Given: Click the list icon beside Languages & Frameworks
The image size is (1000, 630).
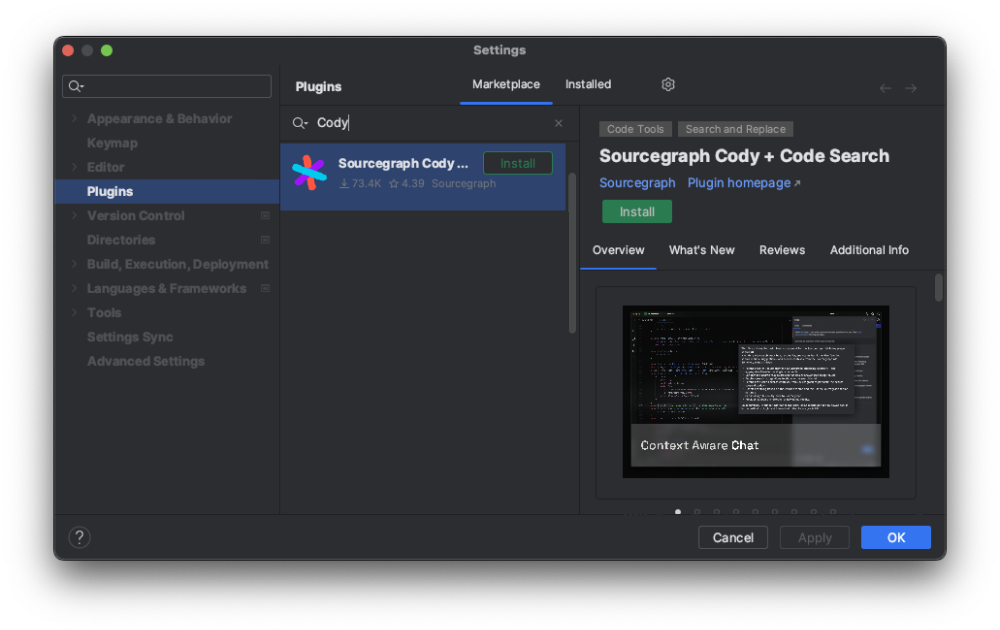Looking at the screenshot, I should (x=265, y=288).
